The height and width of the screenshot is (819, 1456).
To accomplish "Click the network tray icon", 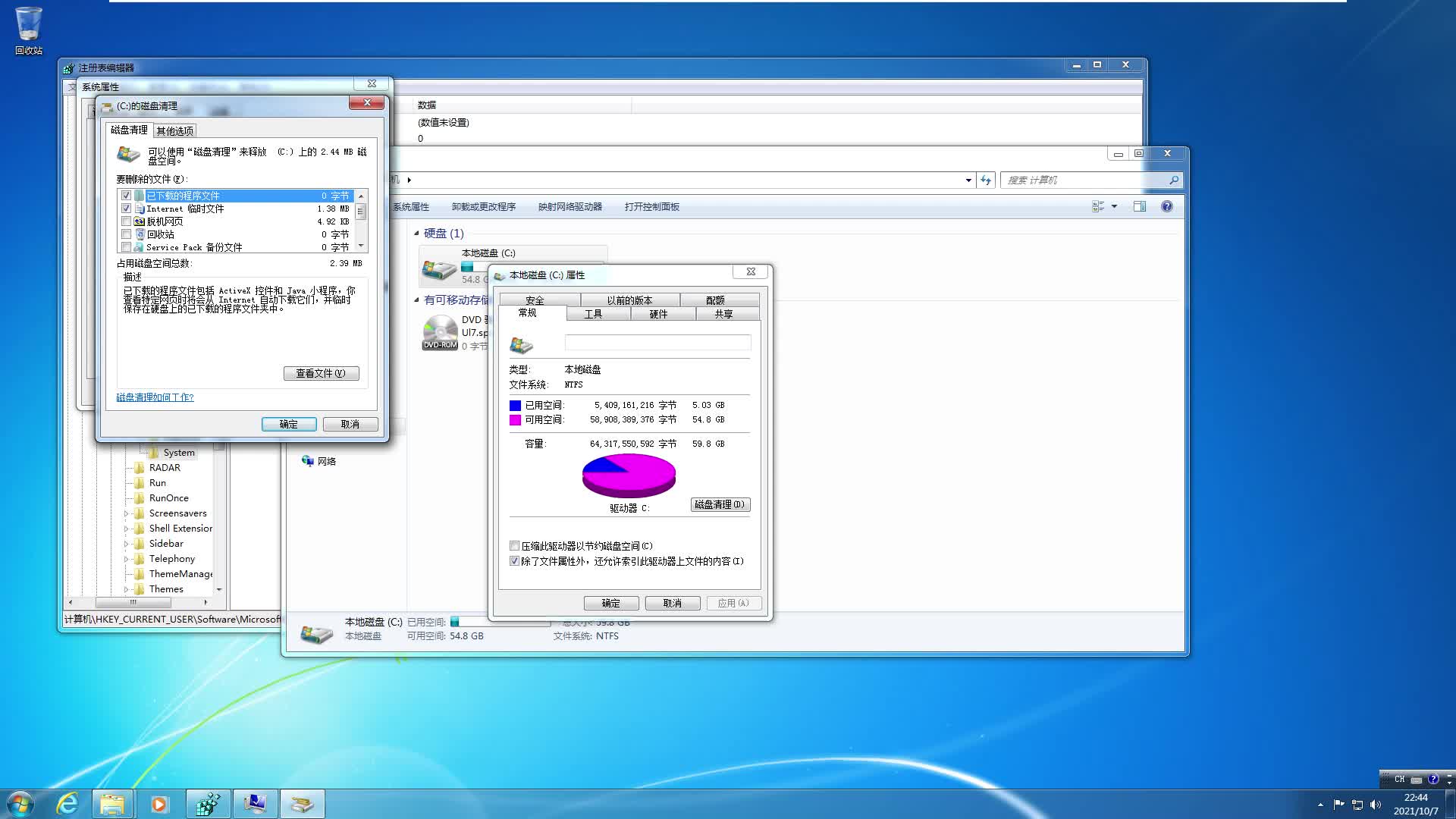I will point(1357,805).
